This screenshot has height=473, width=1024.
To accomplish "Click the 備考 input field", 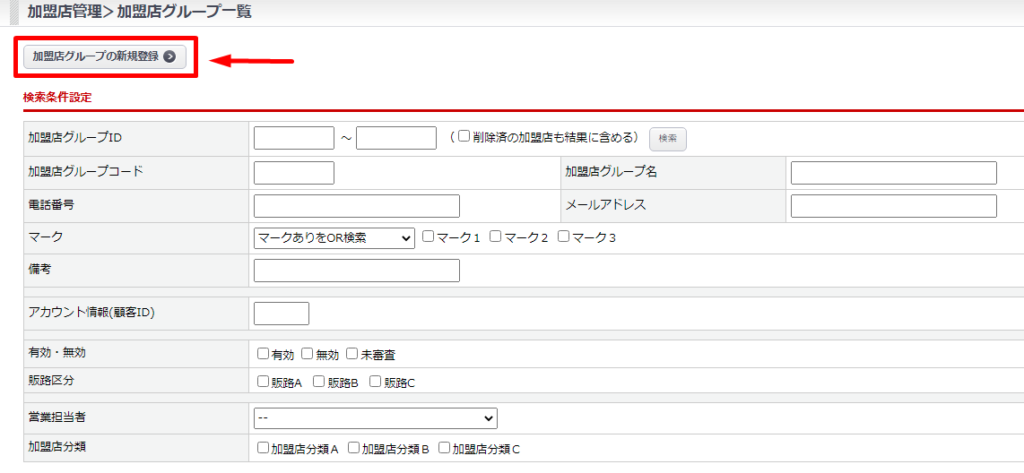I will (x=357, y=270).
